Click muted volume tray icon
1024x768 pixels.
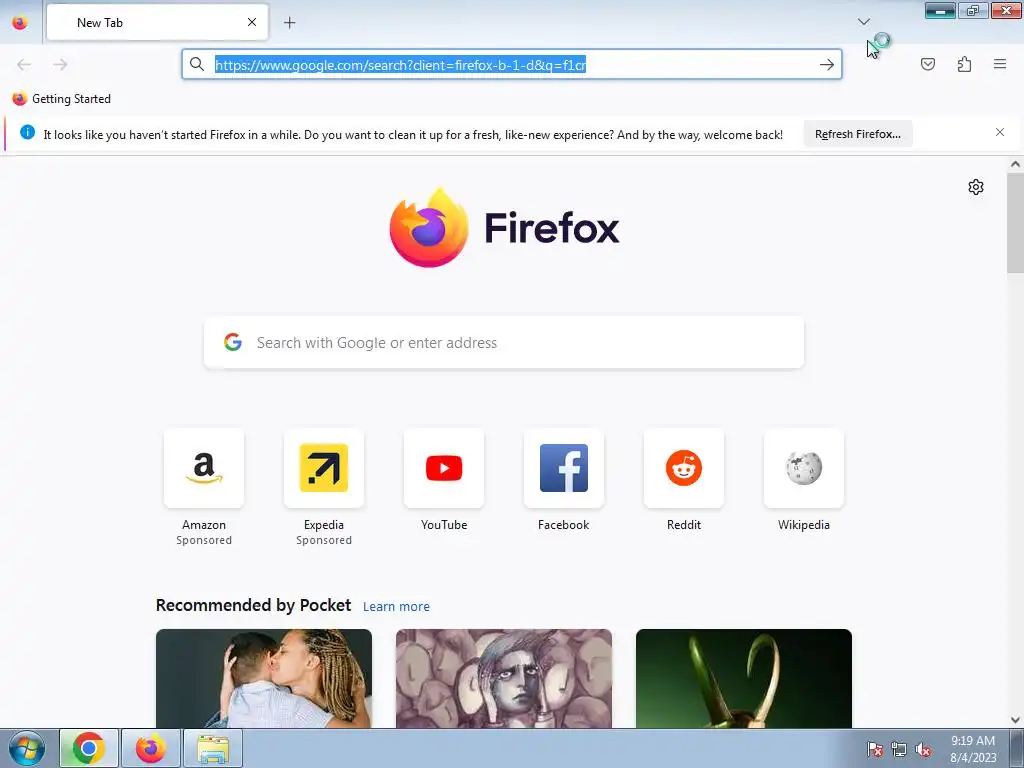coord(922,749)
